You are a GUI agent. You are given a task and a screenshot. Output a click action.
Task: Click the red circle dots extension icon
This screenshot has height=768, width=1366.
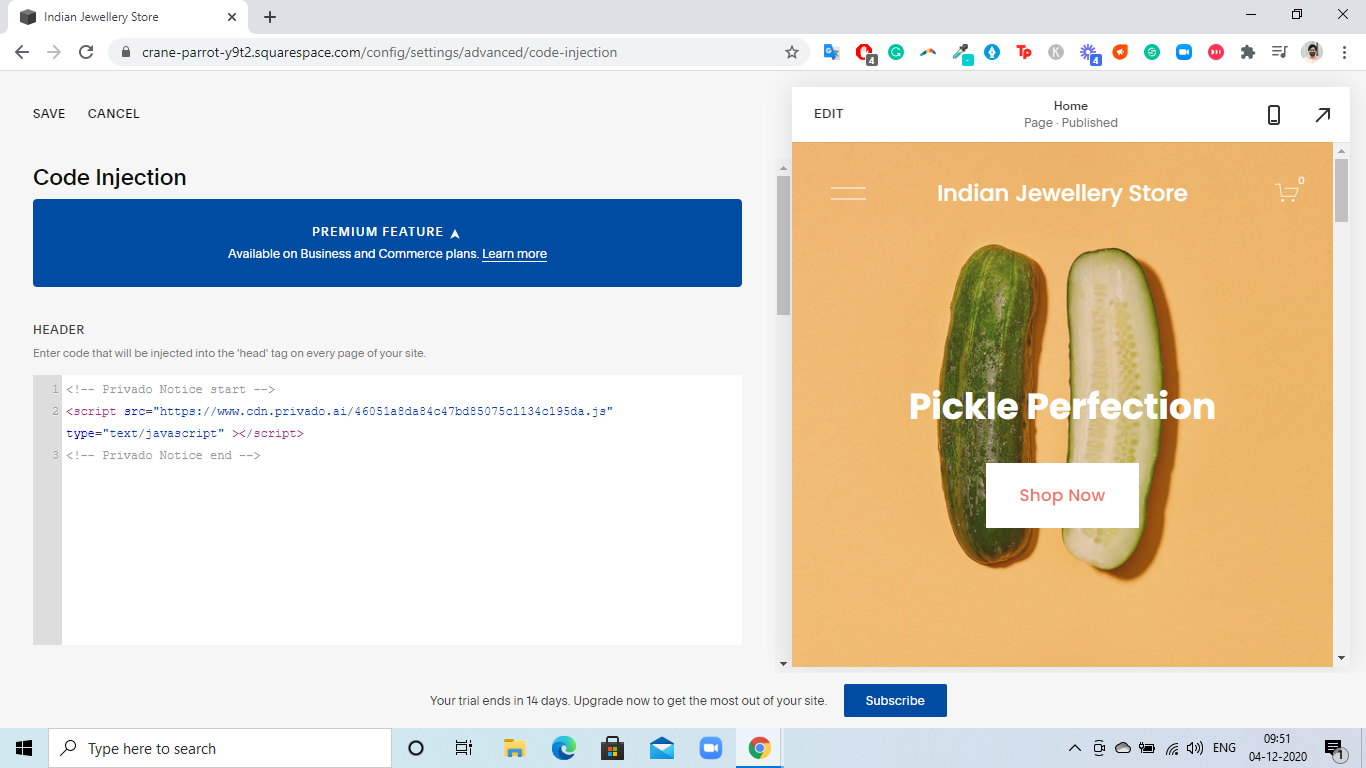click(1216, 52)
